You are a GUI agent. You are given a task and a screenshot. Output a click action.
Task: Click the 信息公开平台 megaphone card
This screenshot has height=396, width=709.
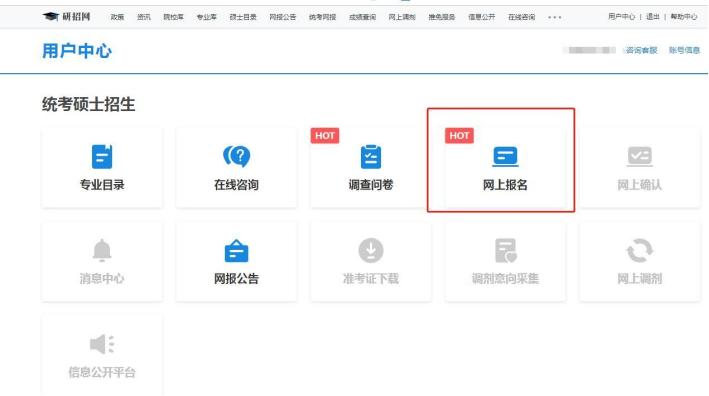[102, 355]
